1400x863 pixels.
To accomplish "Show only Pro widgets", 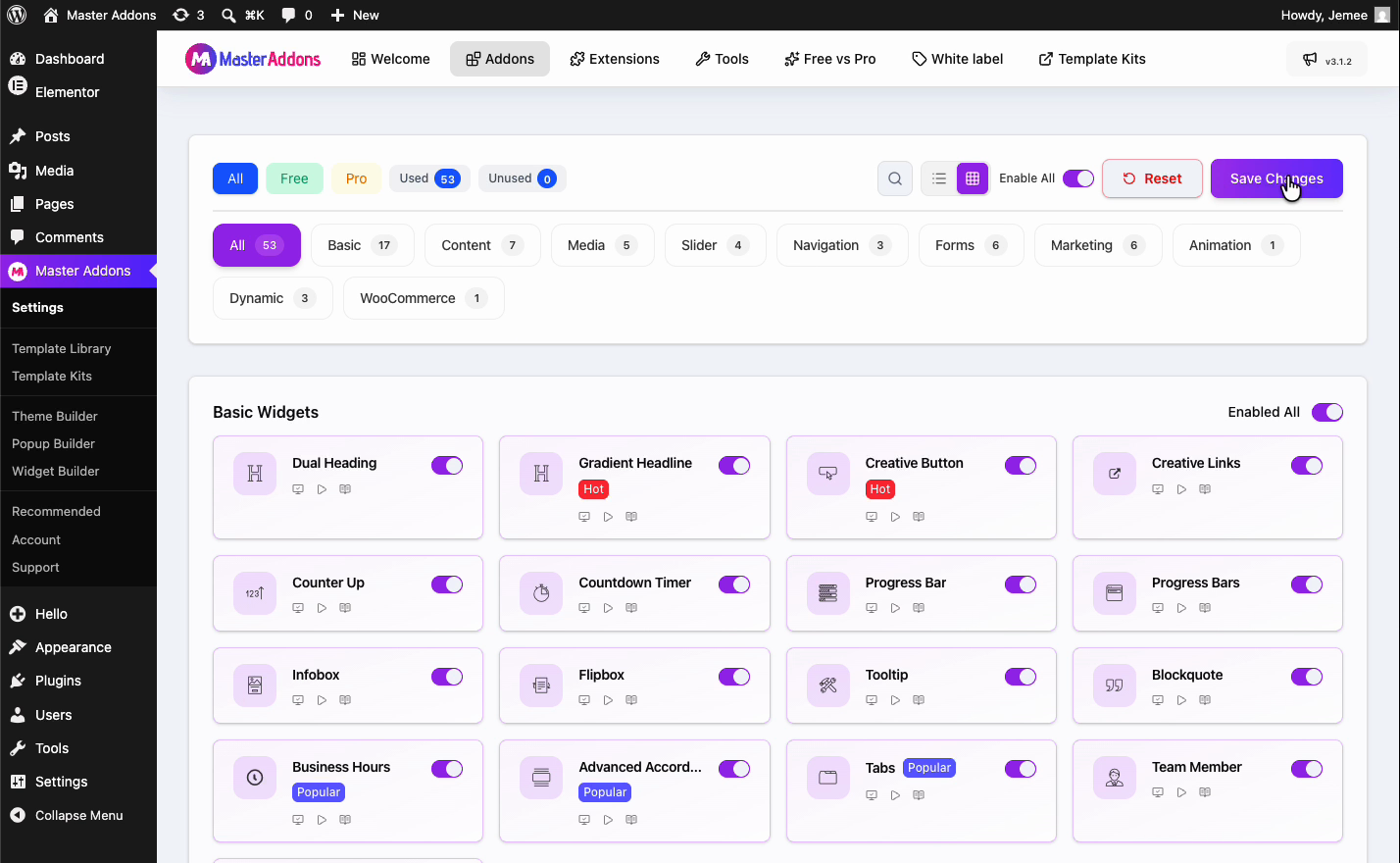I will tap(356, 178).
